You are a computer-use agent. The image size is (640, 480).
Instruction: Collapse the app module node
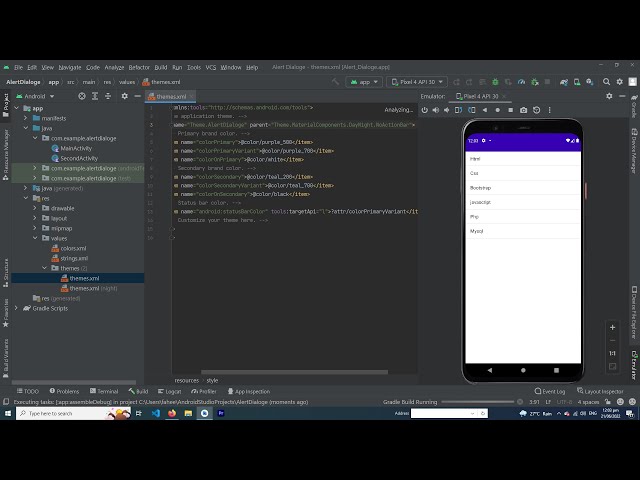click(17, 108)
